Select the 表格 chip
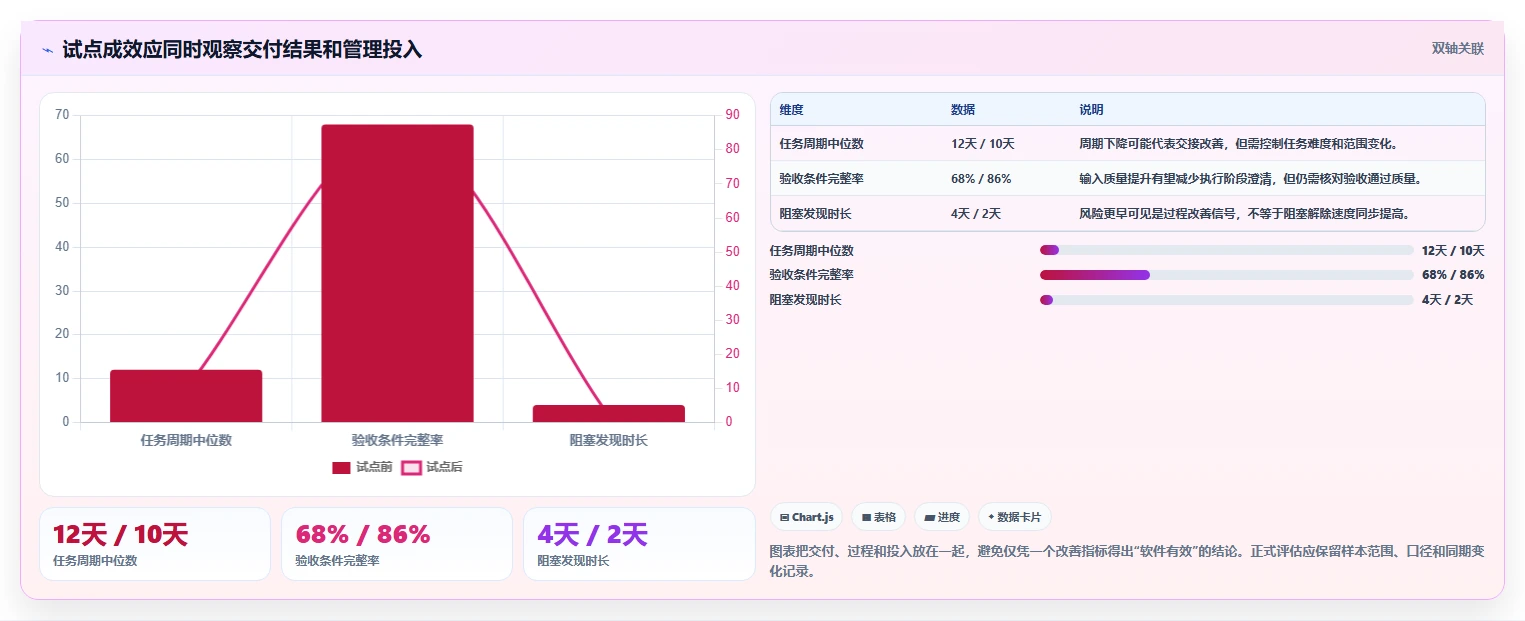This screenshot has width=1525, height=621. tap(879, 517)
